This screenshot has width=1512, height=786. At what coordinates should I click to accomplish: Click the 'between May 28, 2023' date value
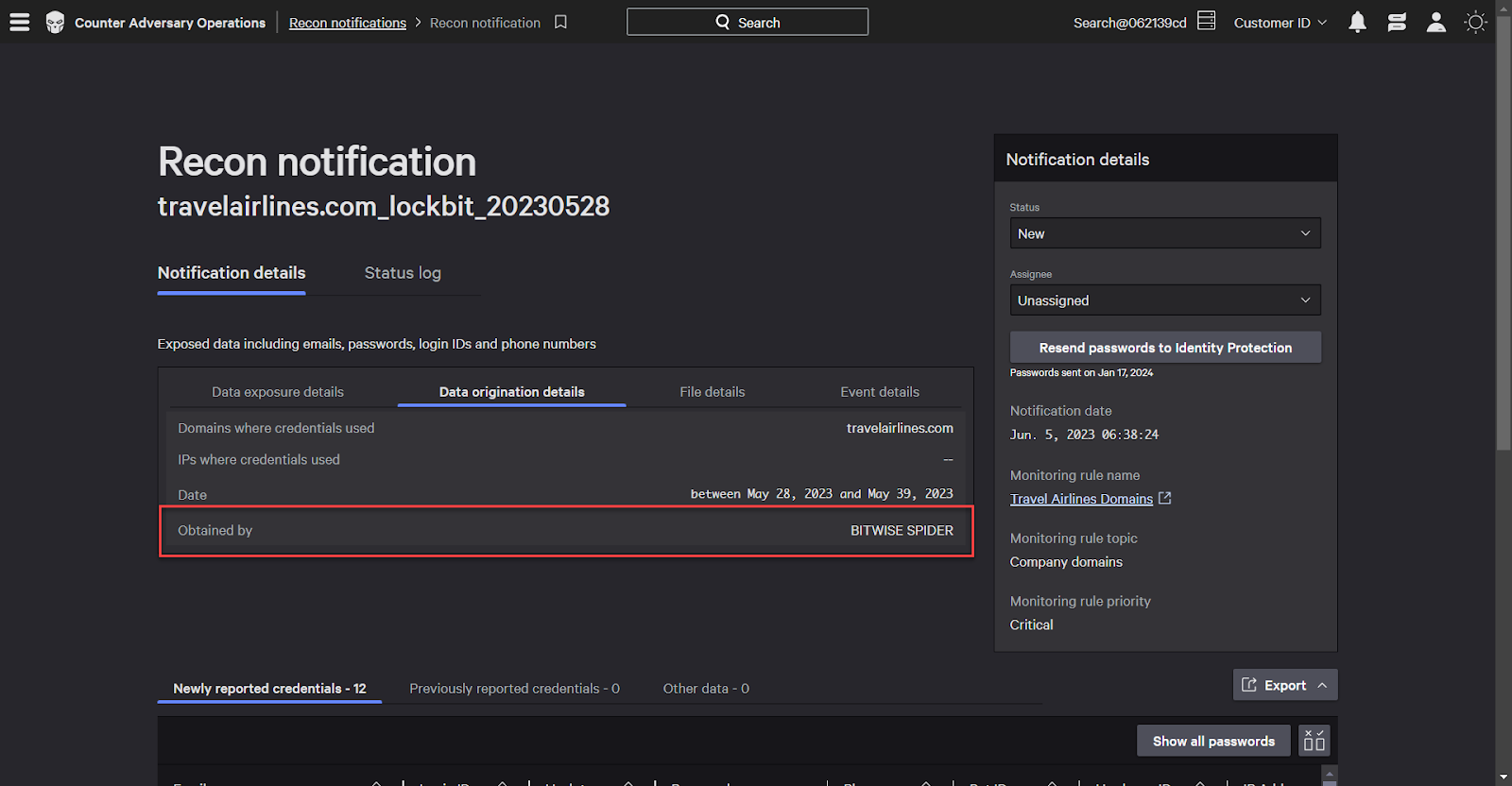point(821,494)
